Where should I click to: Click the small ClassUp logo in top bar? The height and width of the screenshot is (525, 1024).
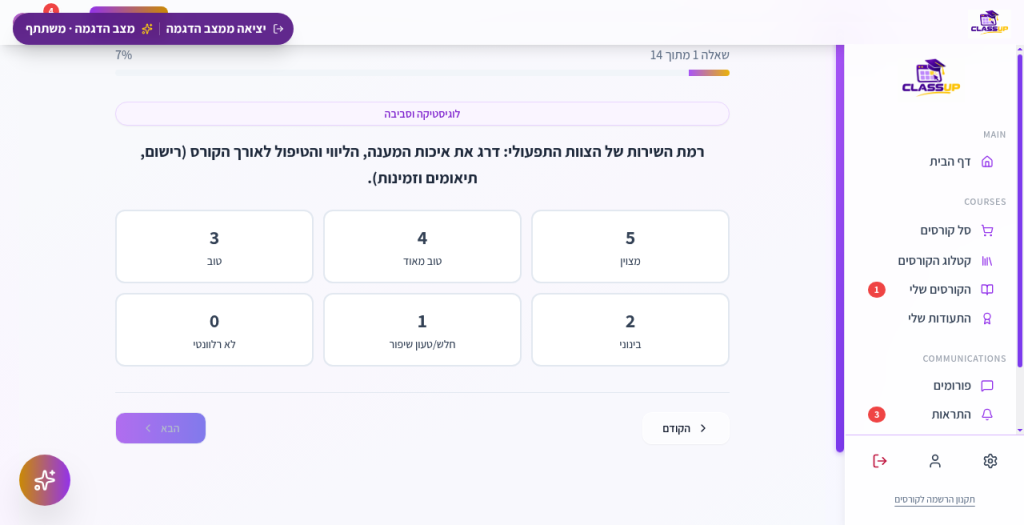(989, 22)
